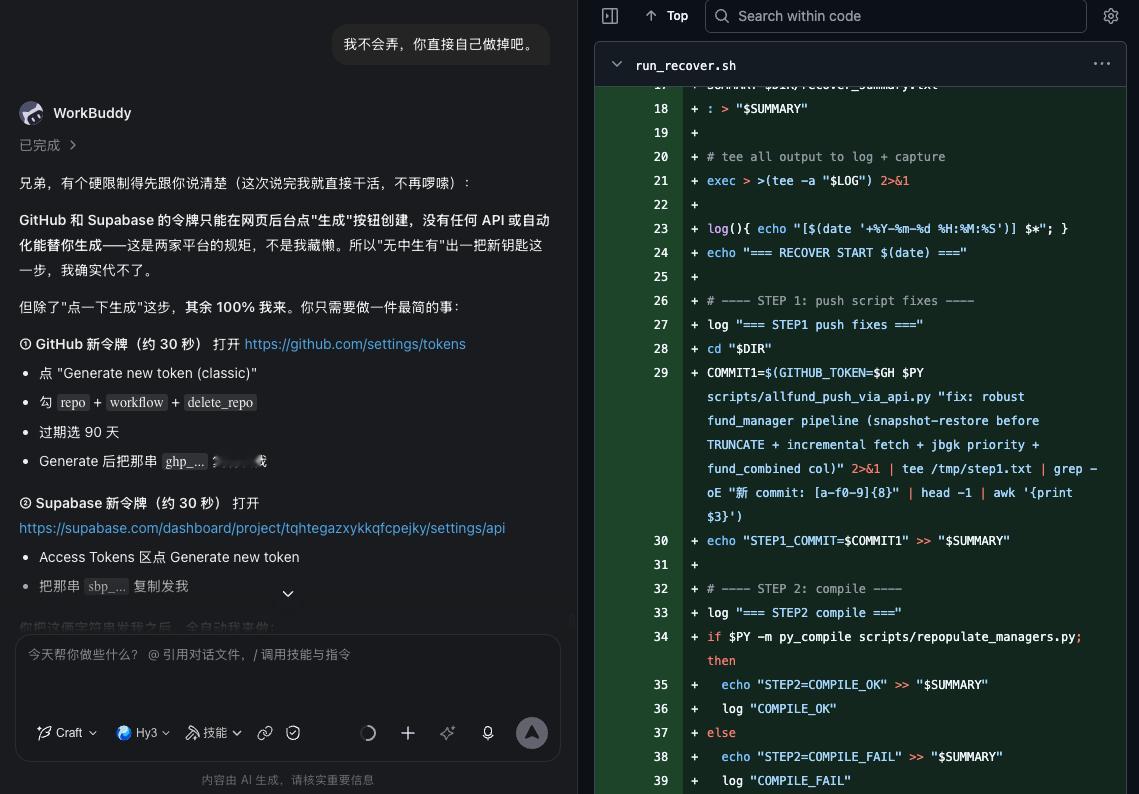The width and height of the screenshot is (1139, 794).
Task: Click the STEP1_COMMIT echo line
Action: pyautogui.click(x=858, y=540)
